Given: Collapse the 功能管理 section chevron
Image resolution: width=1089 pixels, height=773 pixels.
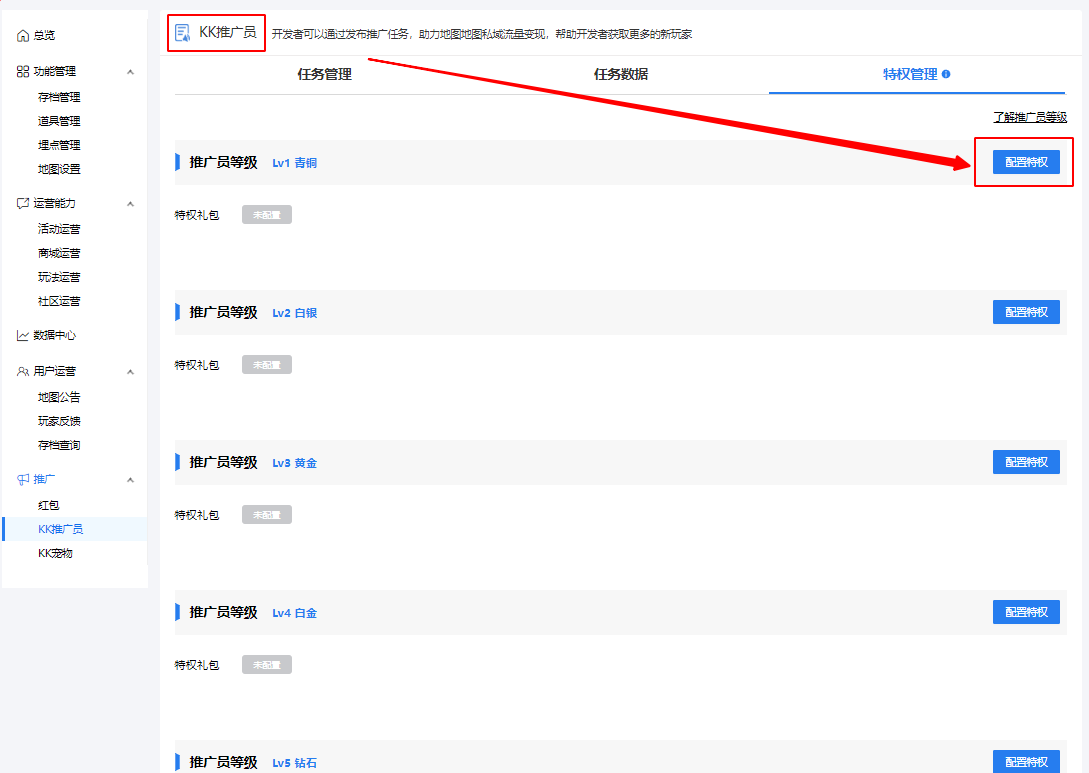Looking at the screenshot, I should [130, 72].
